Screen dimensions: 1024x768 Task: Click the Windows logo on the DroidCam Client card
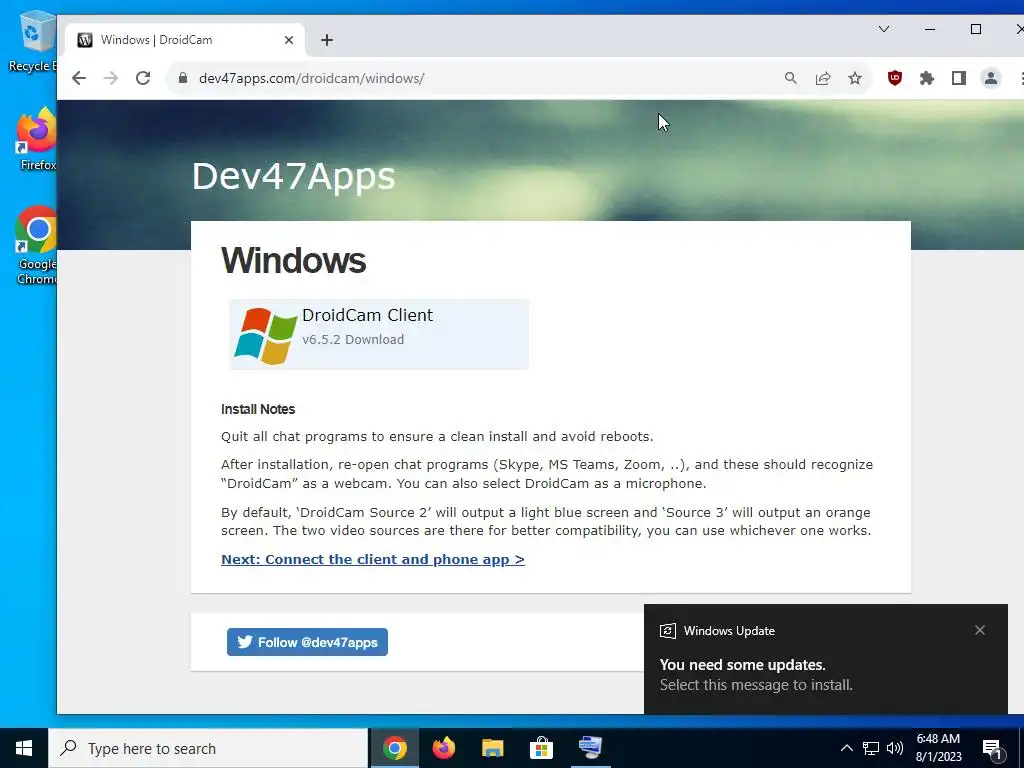tap(266, 336)
